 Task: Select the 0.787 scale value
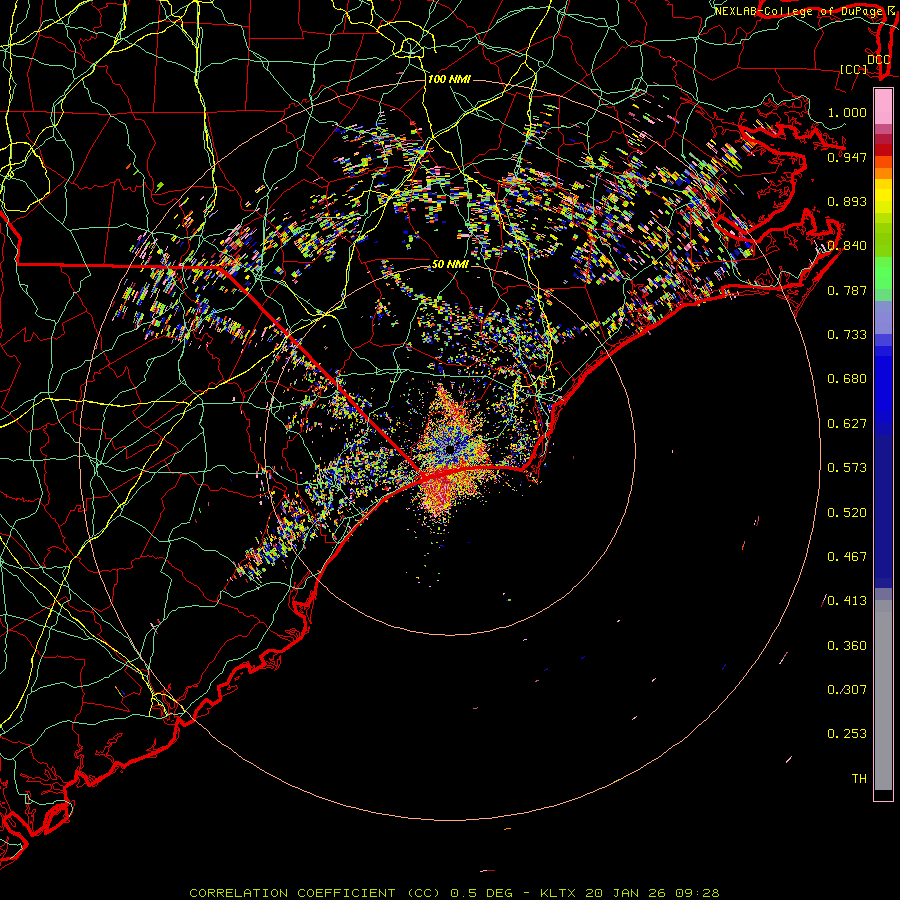click(847, 290)
